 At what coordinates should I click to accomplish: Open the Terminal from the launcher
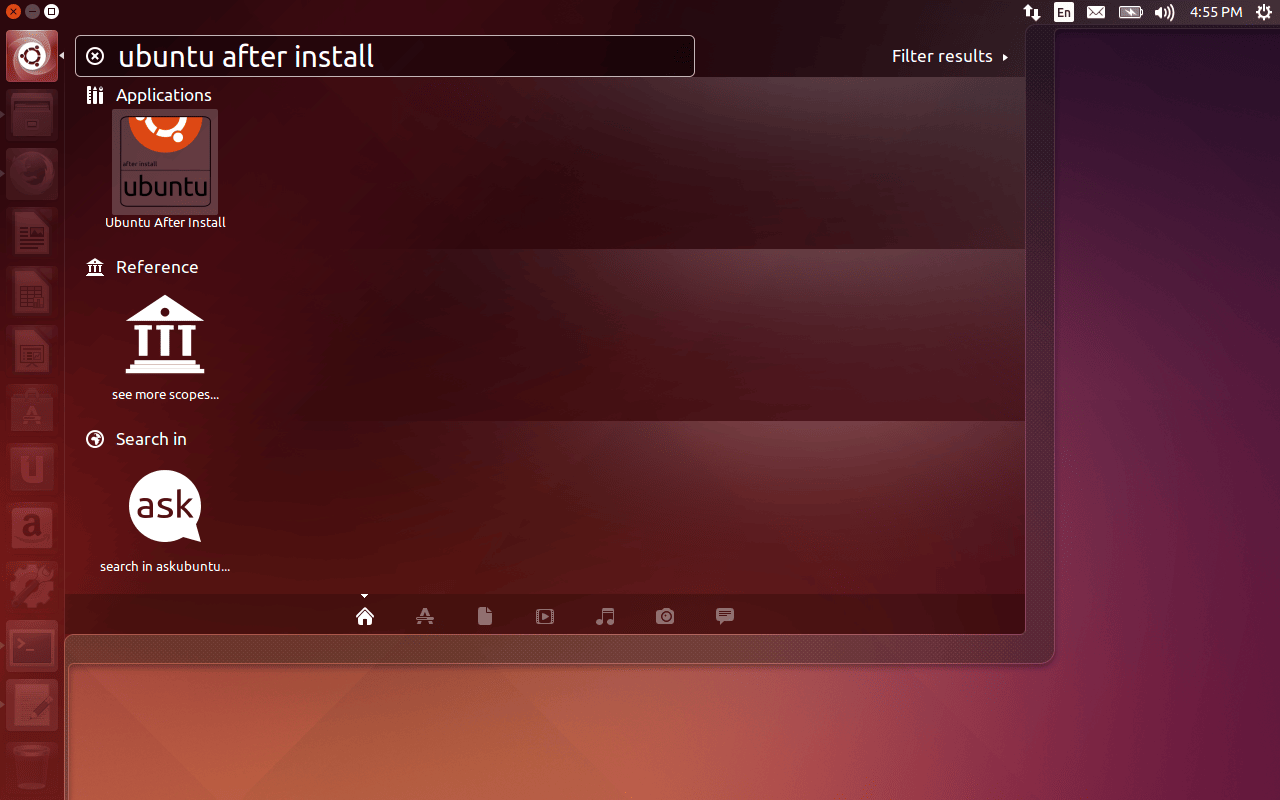point(31,645)
